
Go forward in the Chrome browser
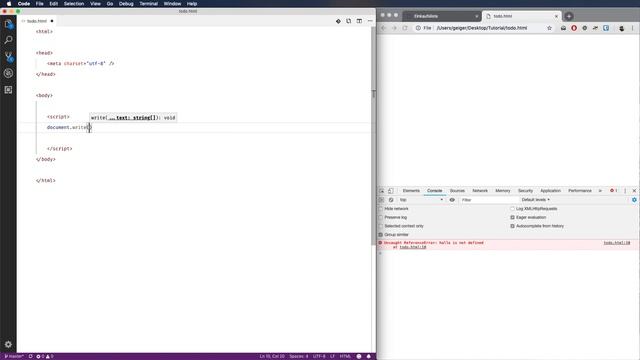[x=394, y=28]
